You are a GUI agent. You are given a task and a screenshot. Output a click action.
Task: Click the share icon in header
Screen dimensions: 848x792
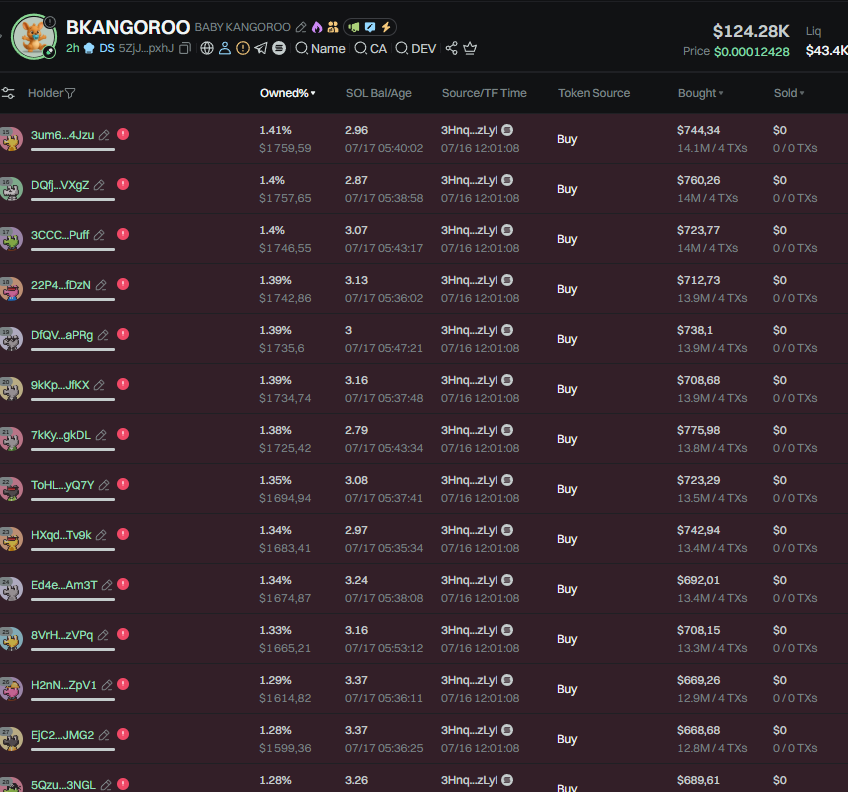click(x=452, y=49)
